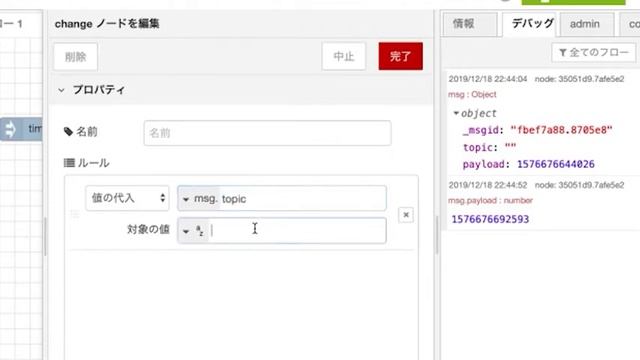Screen dimensions: 640x360
Task: Click the rule drag handle icon
Action: (x=75, y=214)
